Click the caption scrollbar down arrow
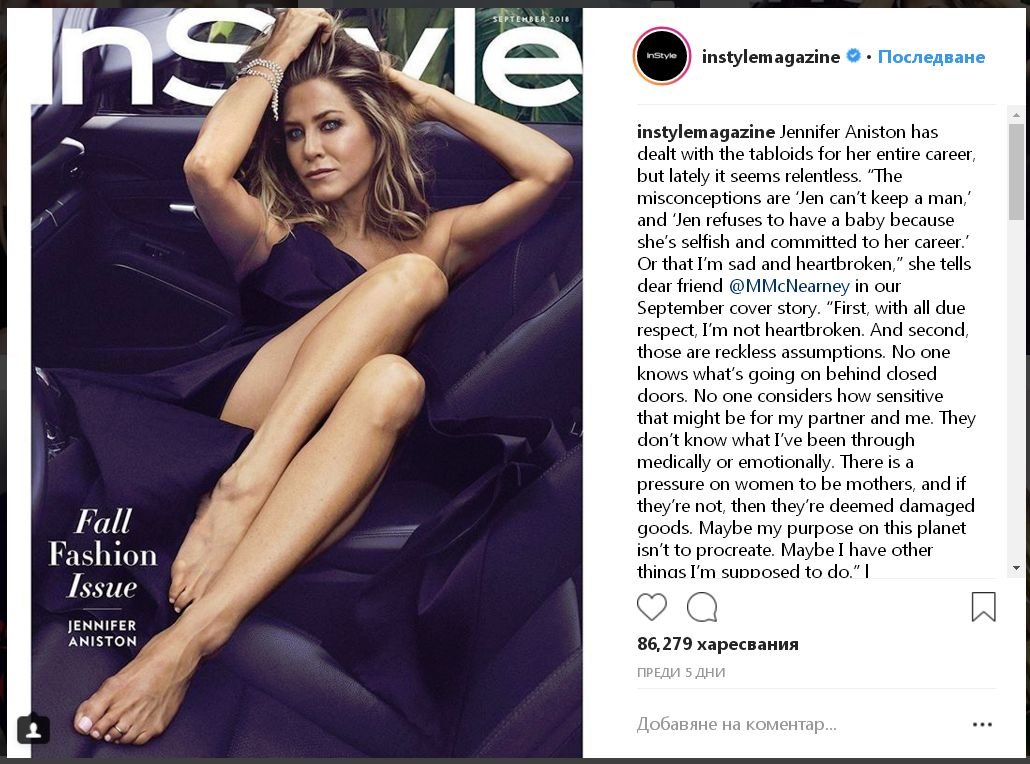1030x764 pixels. [x=1016, y=568]
